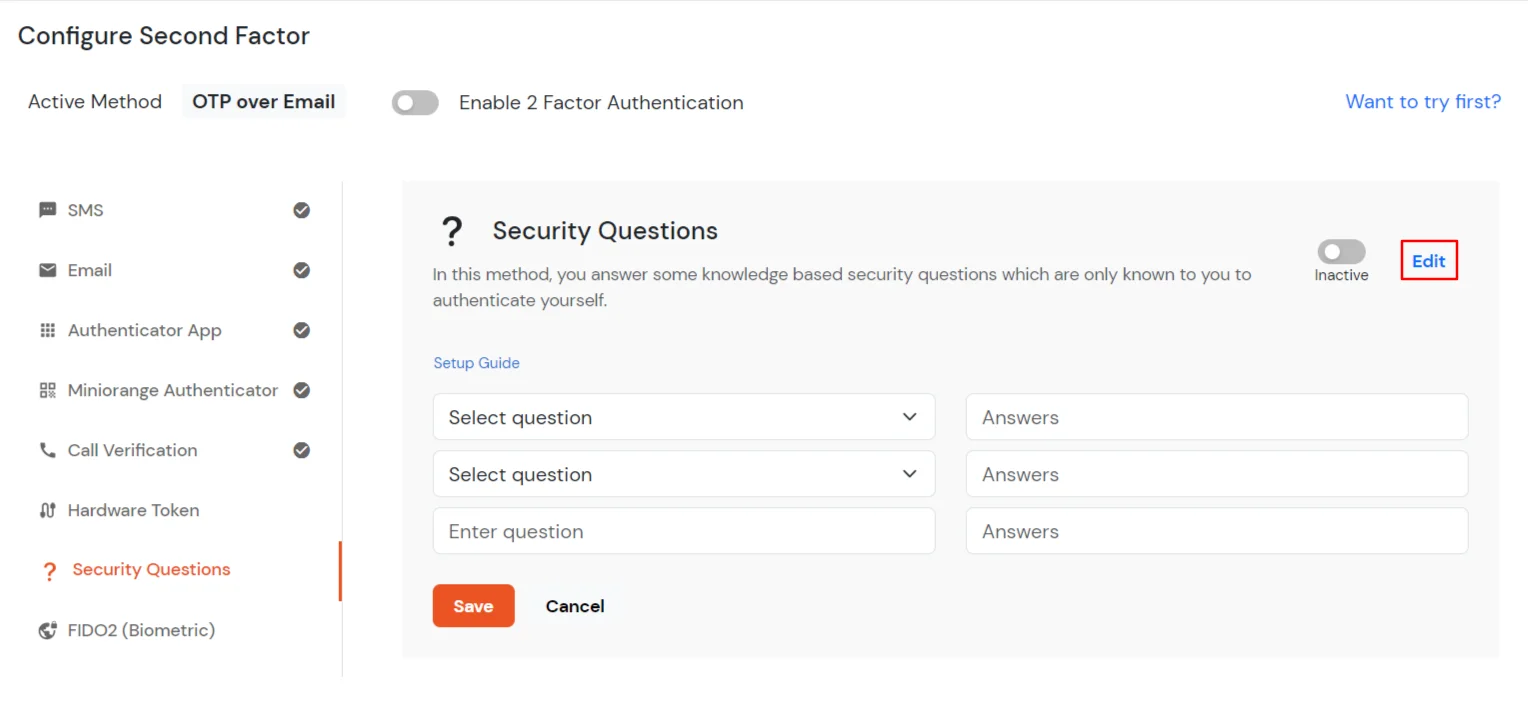Open the first Select question dropdown
The image size is (1528, 705).
(x=683, y=417)
